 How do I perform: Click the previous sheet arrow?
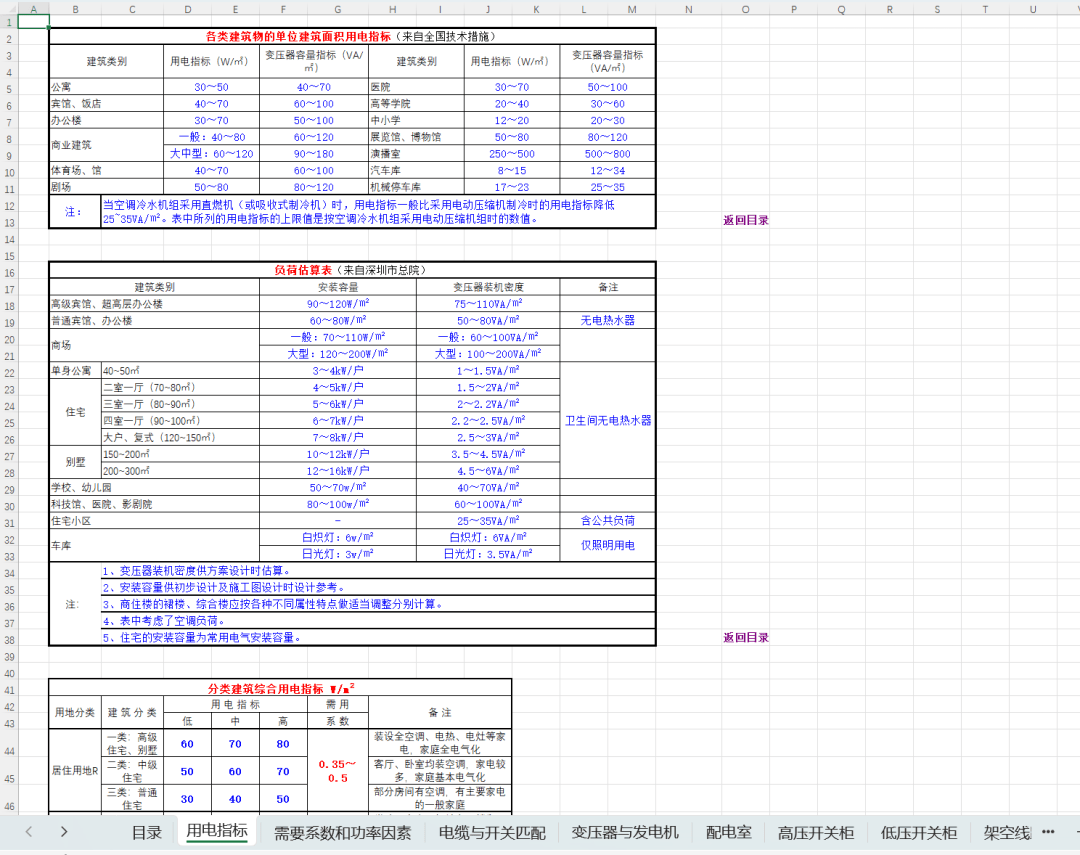point(28,831)
